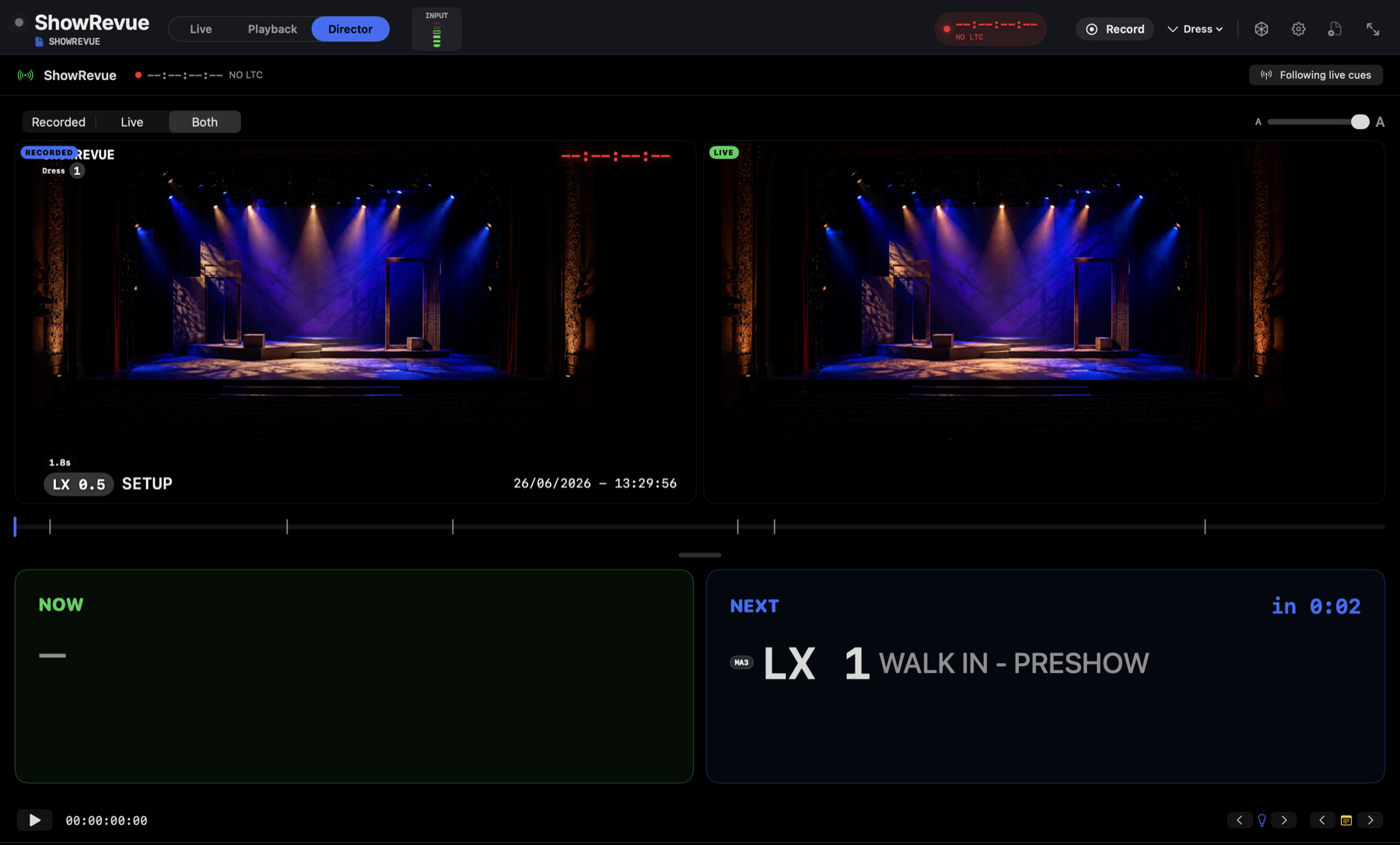This screenshot has width=1400, height=845.
Task: Click the Dress 1 rehearsal badge
Action: [63, 171]
